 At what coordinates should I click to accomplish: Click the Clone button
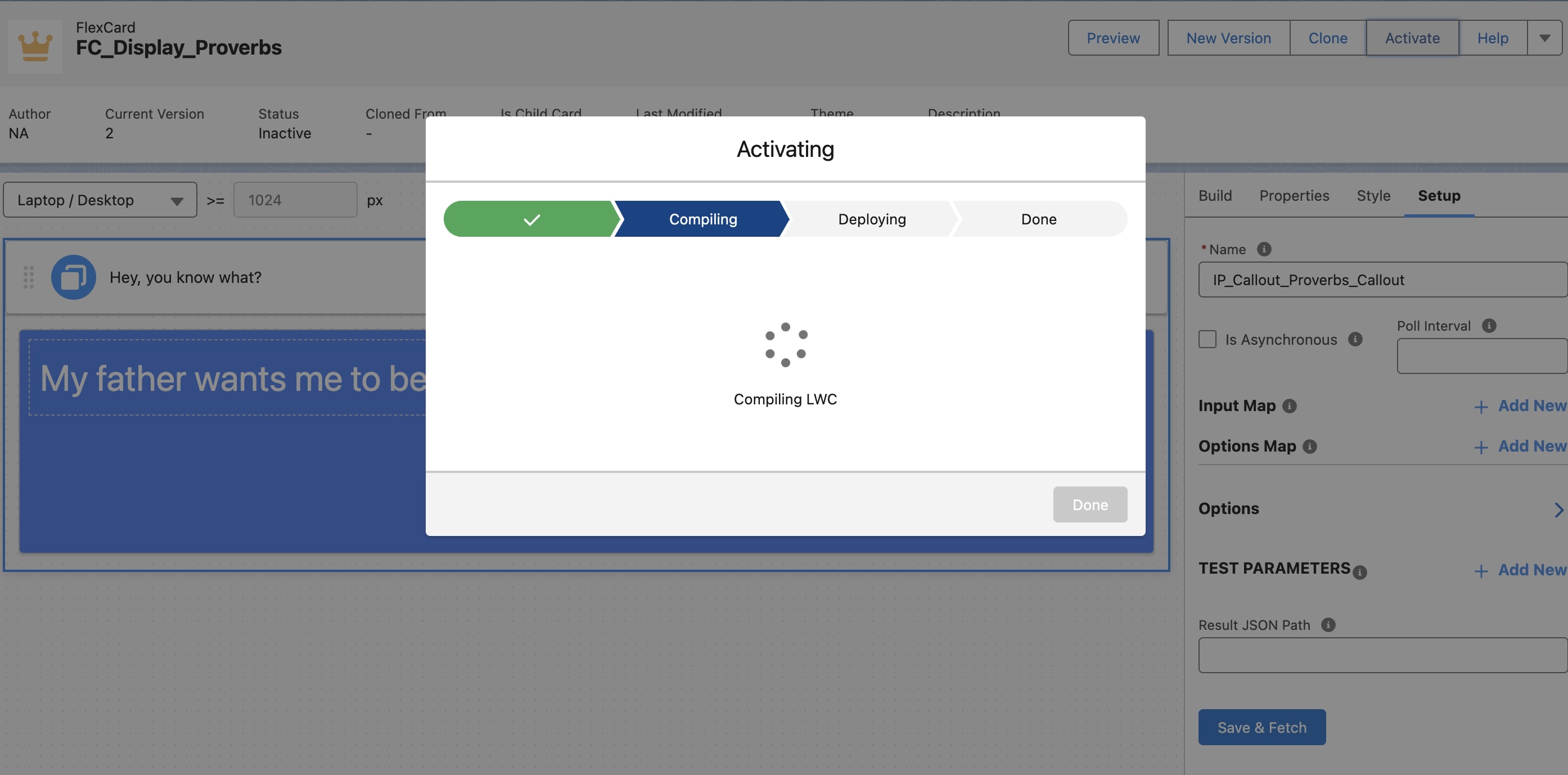[1327, 38]
